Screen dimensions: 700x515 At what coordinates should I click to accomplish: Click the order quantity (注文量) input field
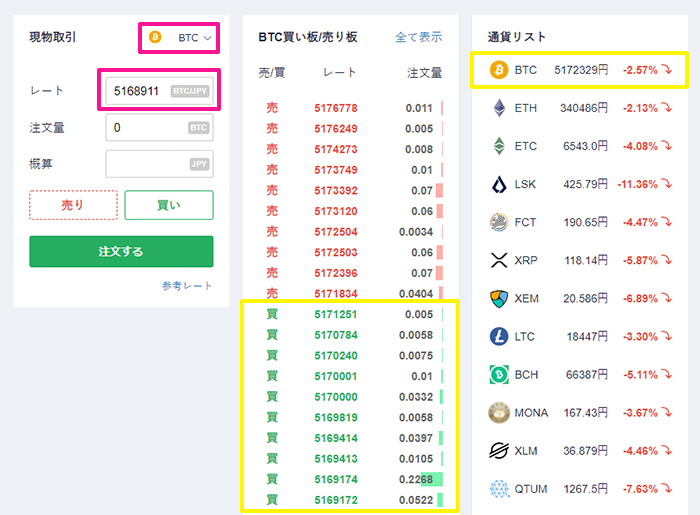[159, 128]
